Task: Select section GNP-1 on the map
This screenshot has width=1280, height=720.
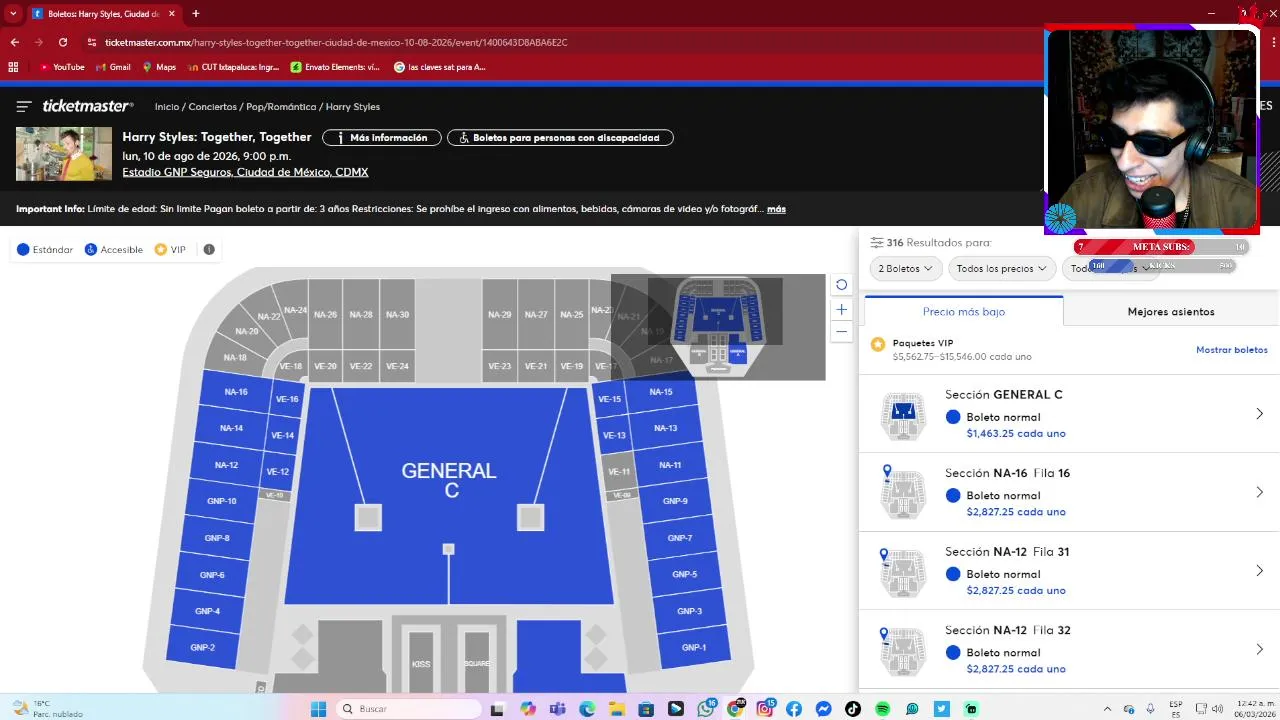Action: coord(694,647)
